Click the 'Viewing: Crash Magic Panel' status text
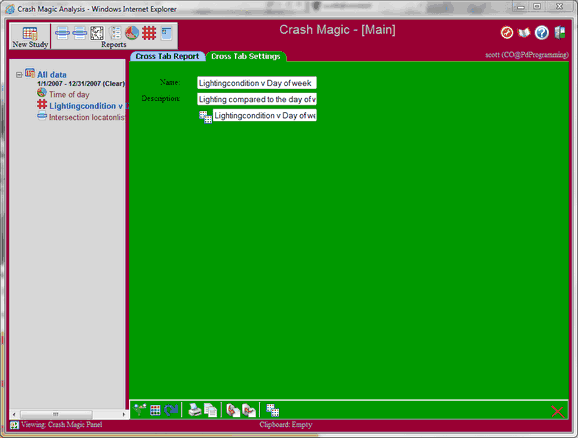The height and width of the screenshot is (438, 578). point(62,425)
